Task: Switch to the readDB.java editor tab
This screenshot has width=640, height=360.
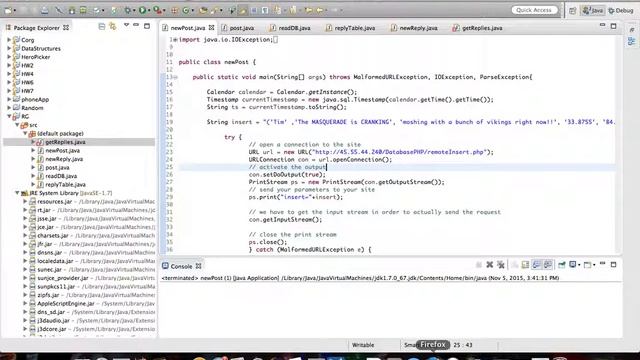Action: [x=291, y=28]
